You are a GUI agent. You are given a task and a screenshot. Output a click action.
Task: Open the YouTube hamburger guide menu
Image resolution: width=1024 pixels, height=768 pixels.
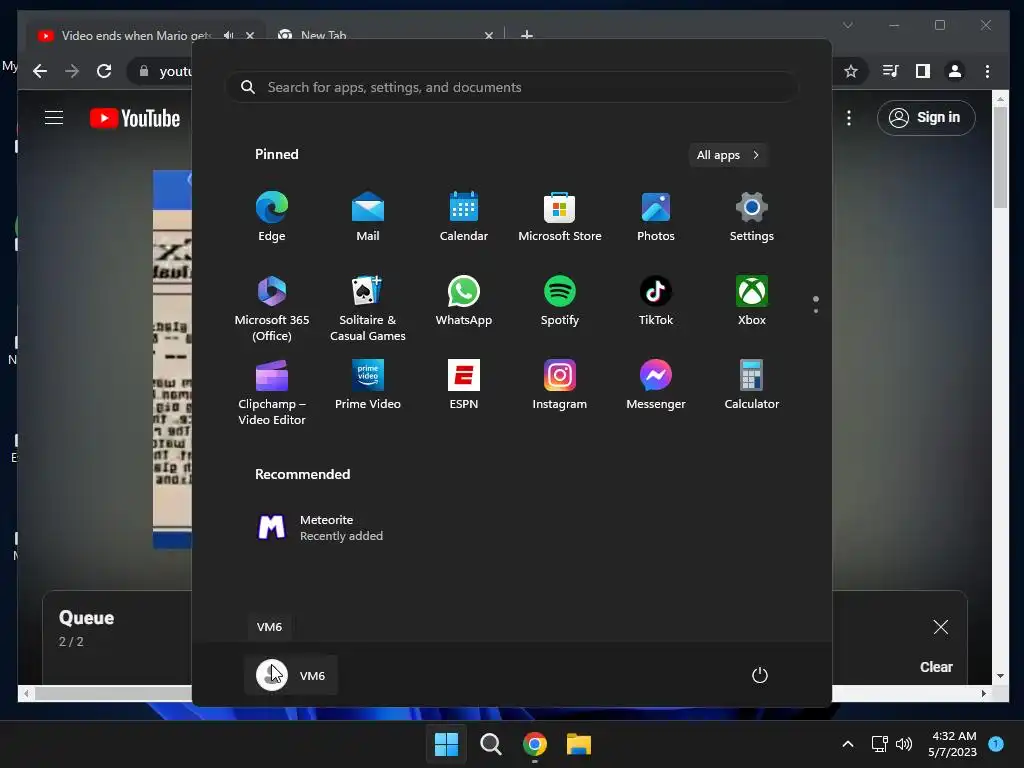point(54,118)
